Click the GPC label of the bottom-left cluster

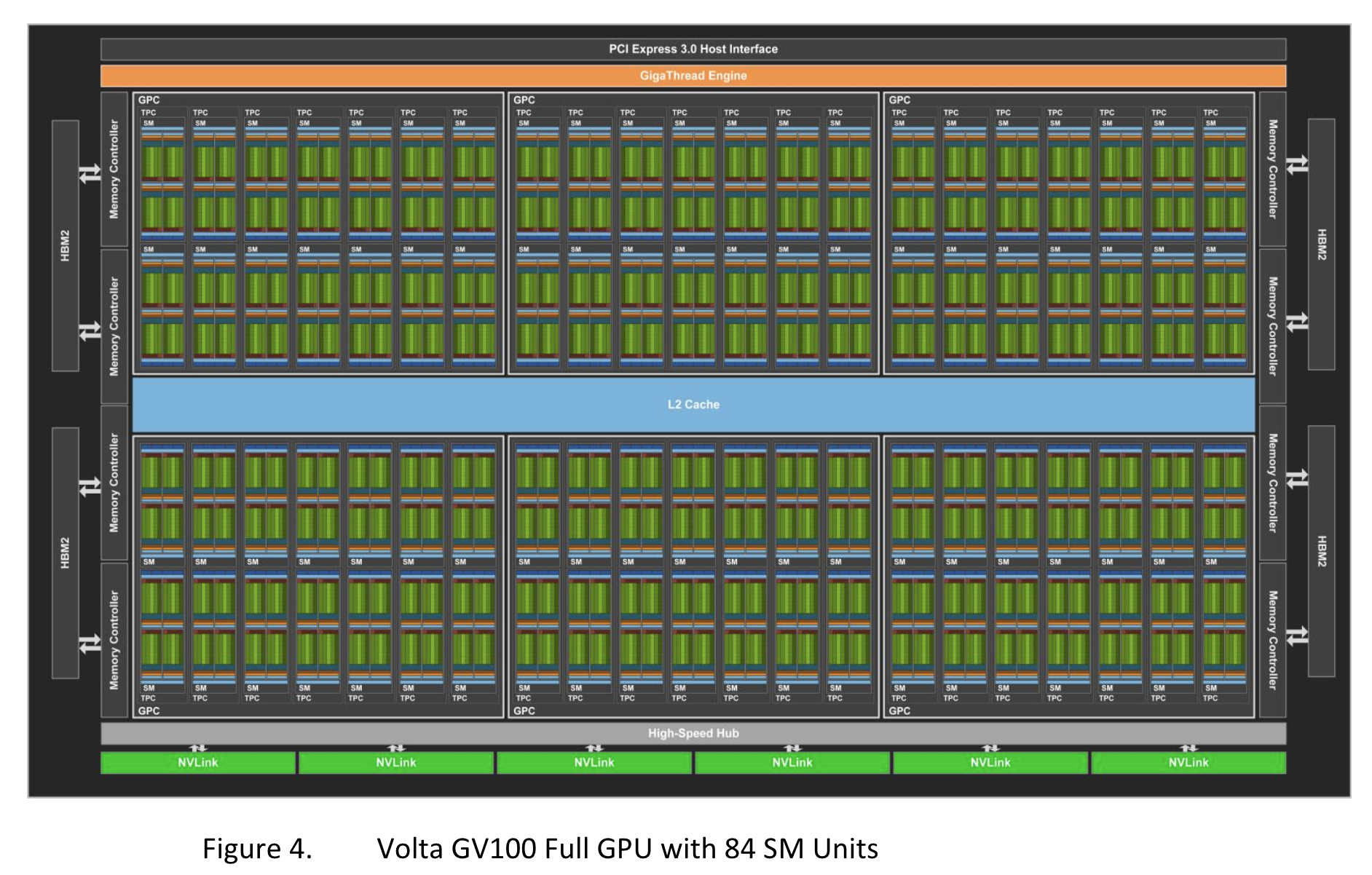click(x=149, y=710)
